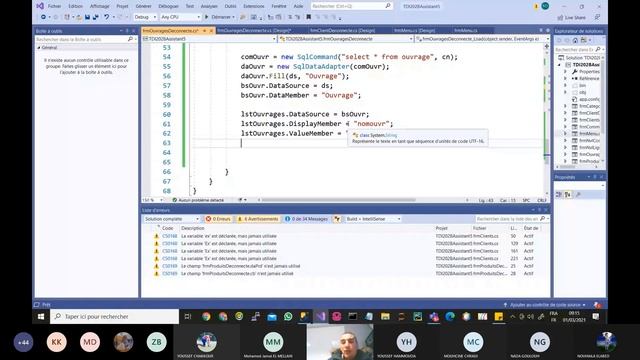
Task: Open the Microsoft Edge taskbar icon
Action: tap(450, 316)
